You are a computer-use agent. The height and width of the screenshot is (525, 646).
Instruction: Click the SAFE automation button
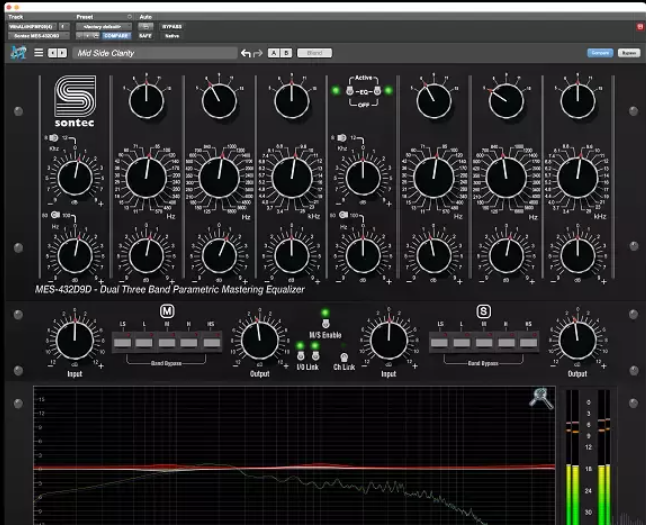click(145, 36)
